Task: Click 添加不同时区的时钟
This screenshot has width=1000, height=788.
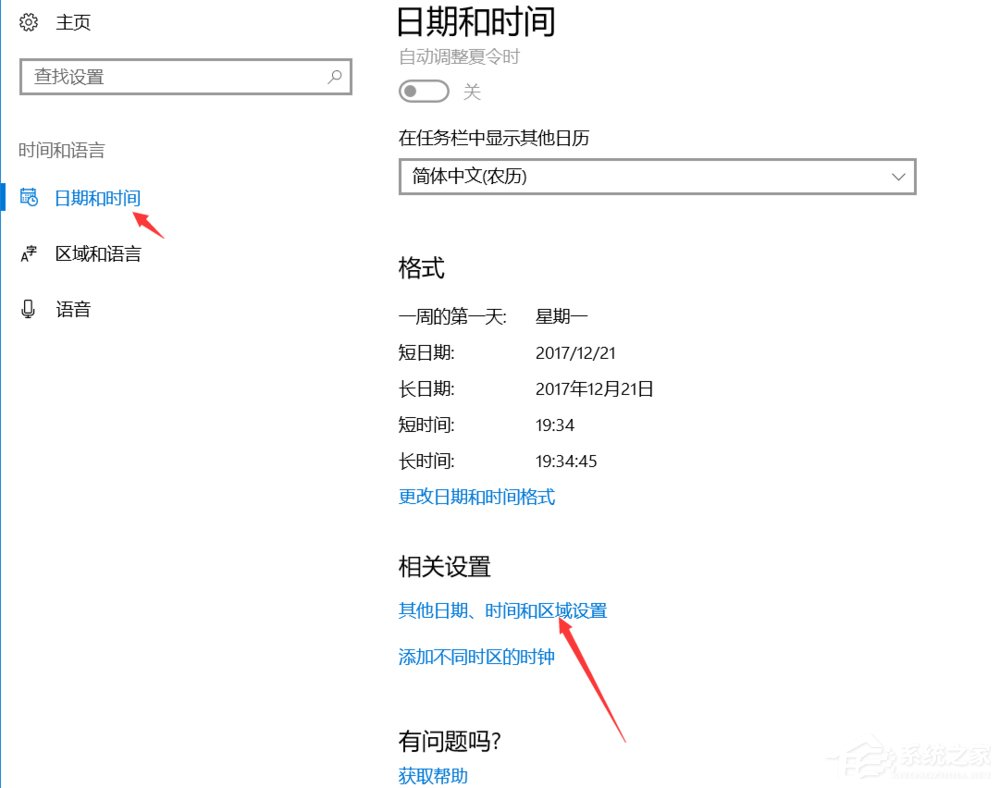Action: [x=475, y=658]
